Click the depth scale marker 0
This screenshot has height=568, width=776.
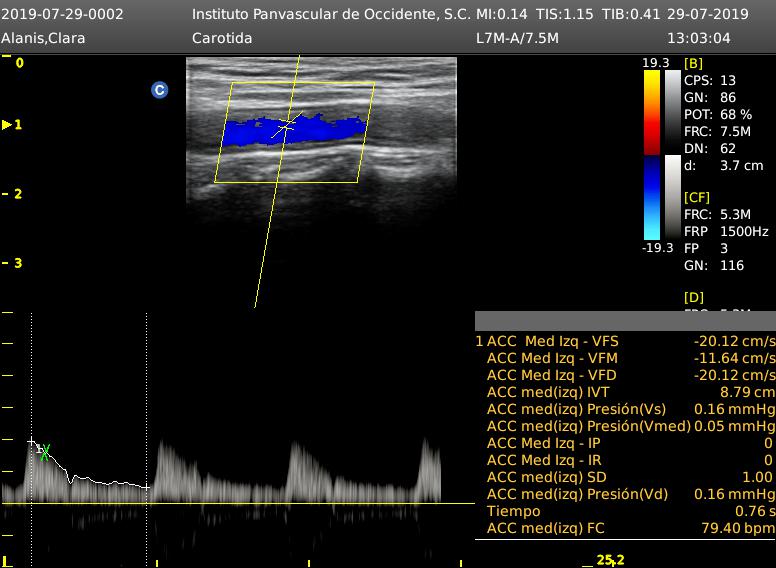[19, 63]
